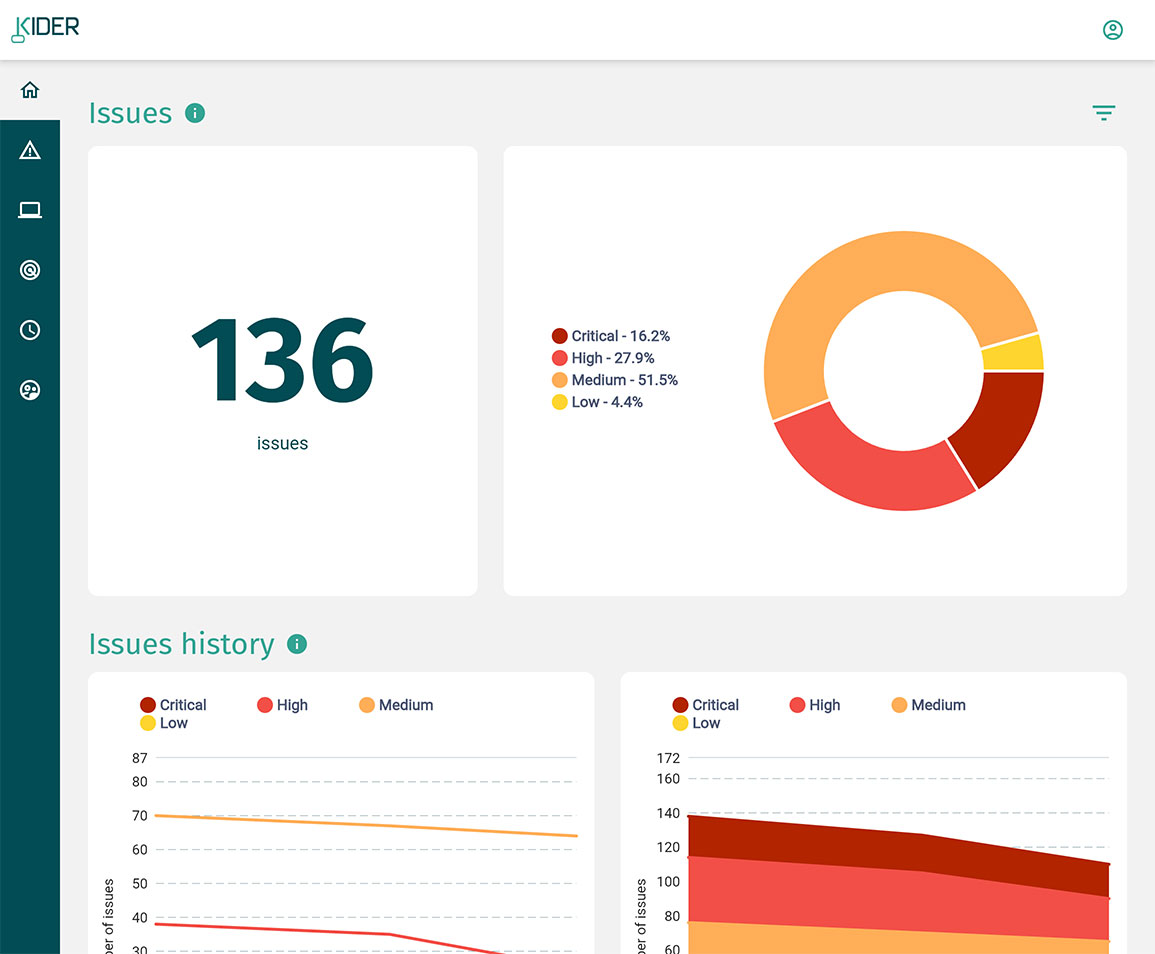The image size is (1155, 954).
Task: Hide Critical line in left history chart
Action: tap(173, 705)
